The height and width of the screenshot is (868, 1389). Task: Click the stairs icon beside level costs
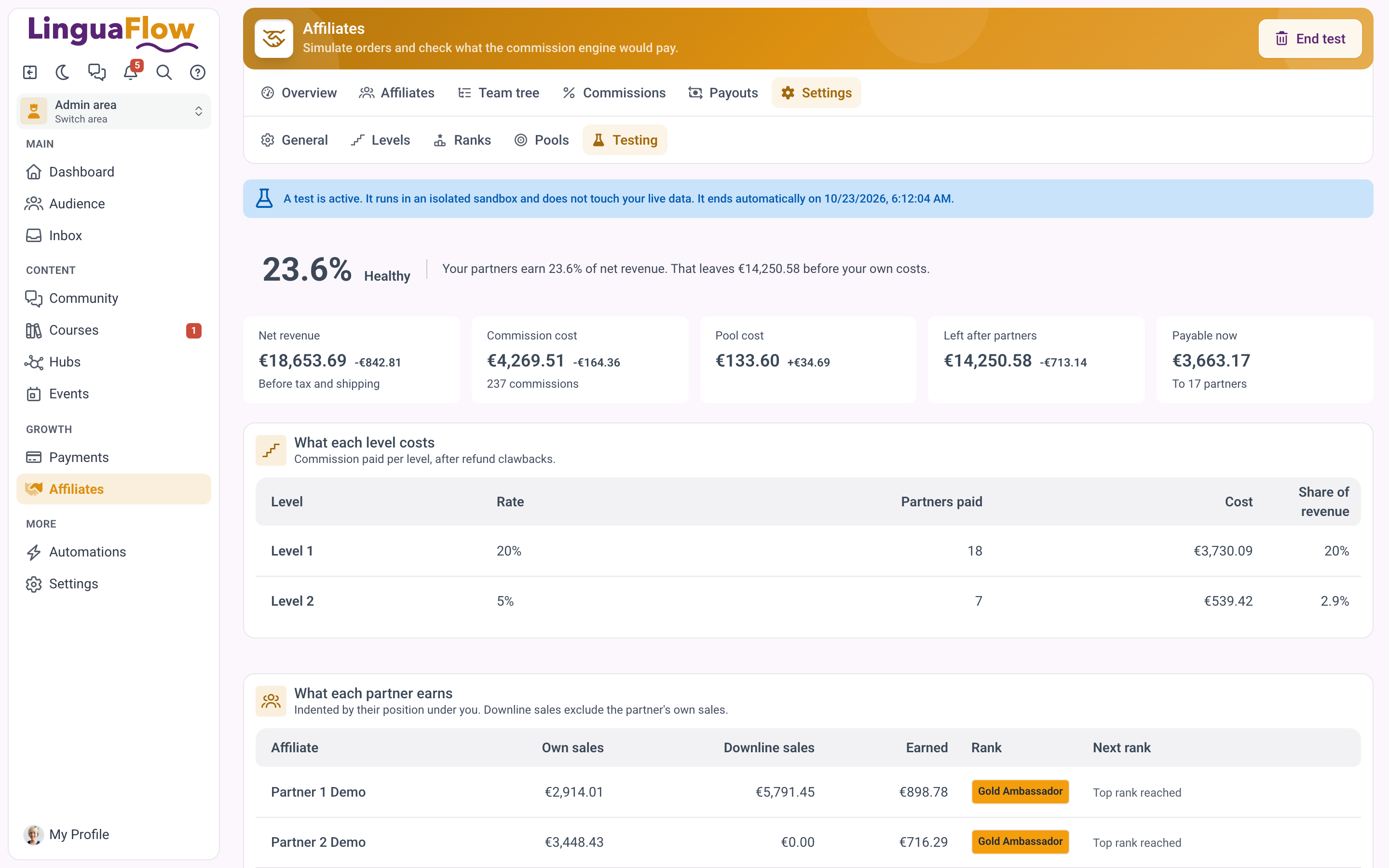[x=271, y=450]
